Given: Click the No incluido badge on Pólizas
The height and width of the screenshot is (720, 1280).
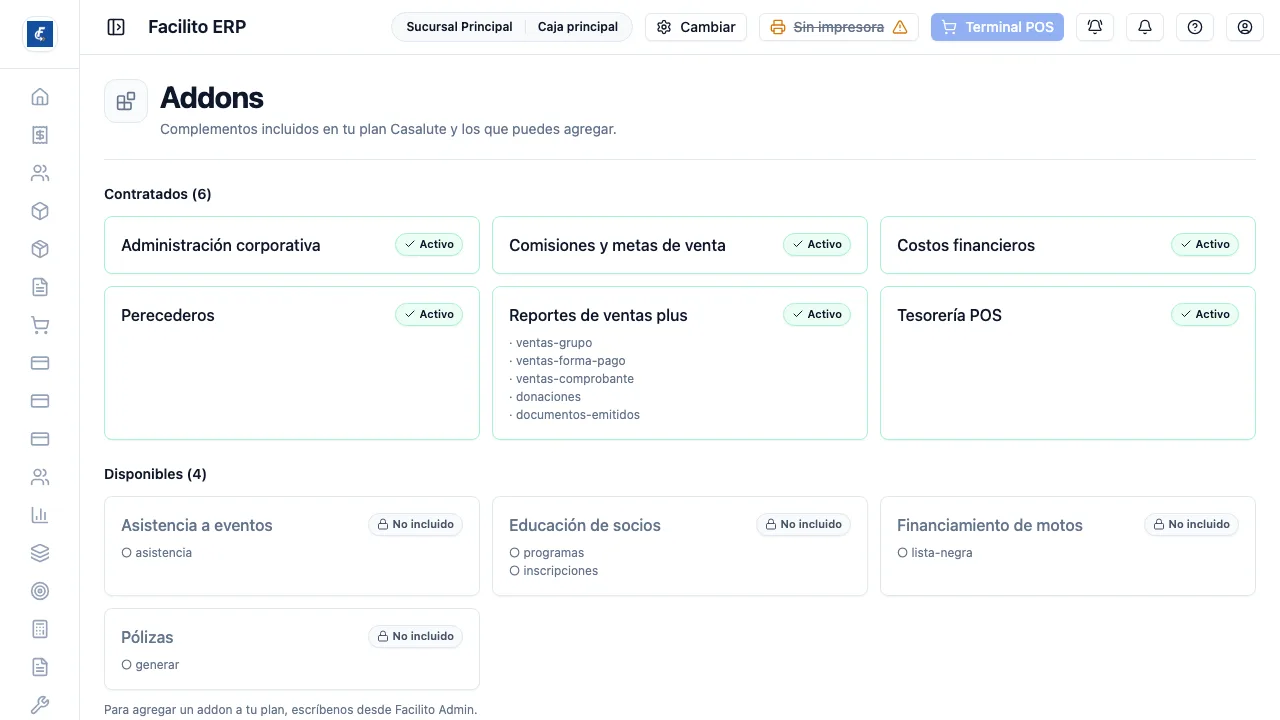Looking at the screenshot, I should click(415, 636).
